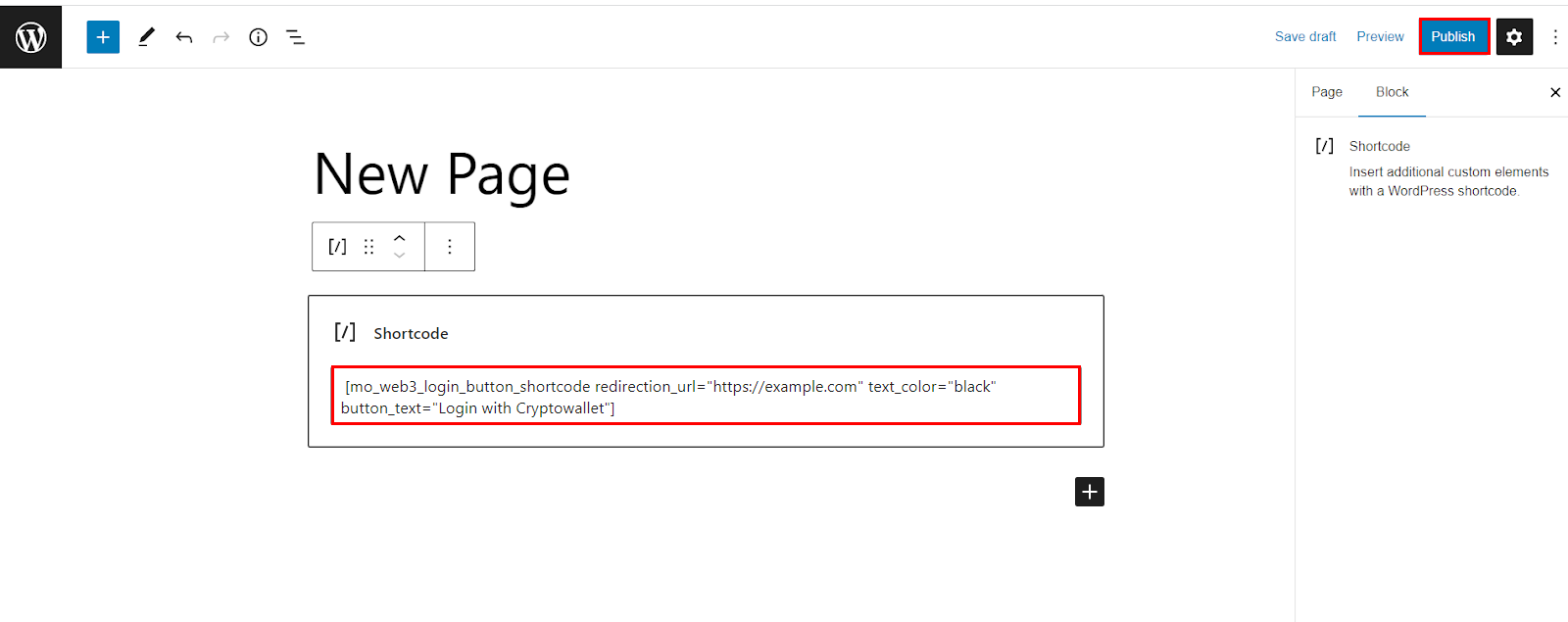
Task: Open the block inserter plus button
Action: tap(103, 37)
